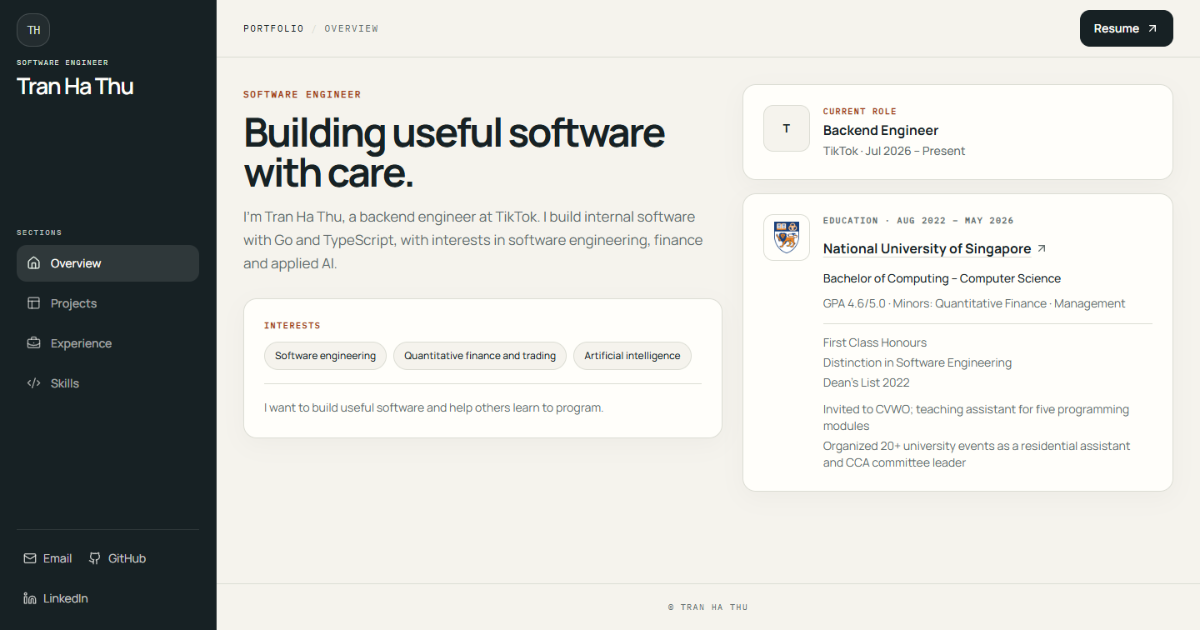Click the external arrow beside National University
Image resolution: width=1200 pixels, height=630 pixels.
coord(1042,249)
